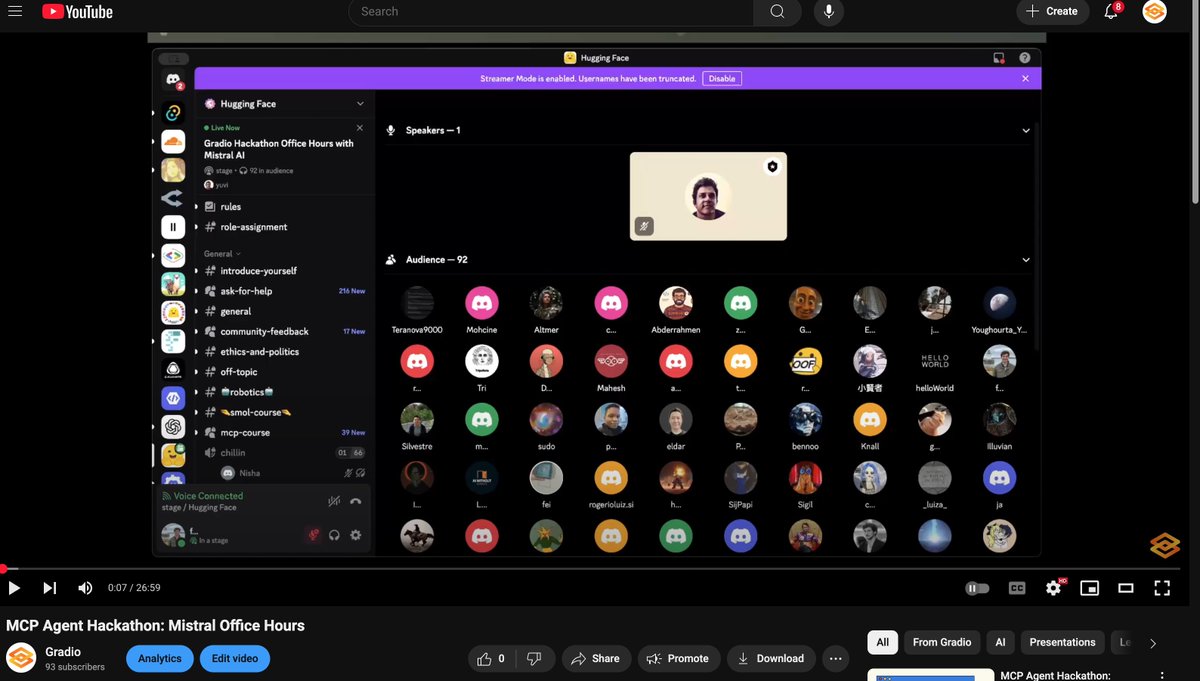Download the video
Viewport: 1200px width, 681px height.
[770, 658]
